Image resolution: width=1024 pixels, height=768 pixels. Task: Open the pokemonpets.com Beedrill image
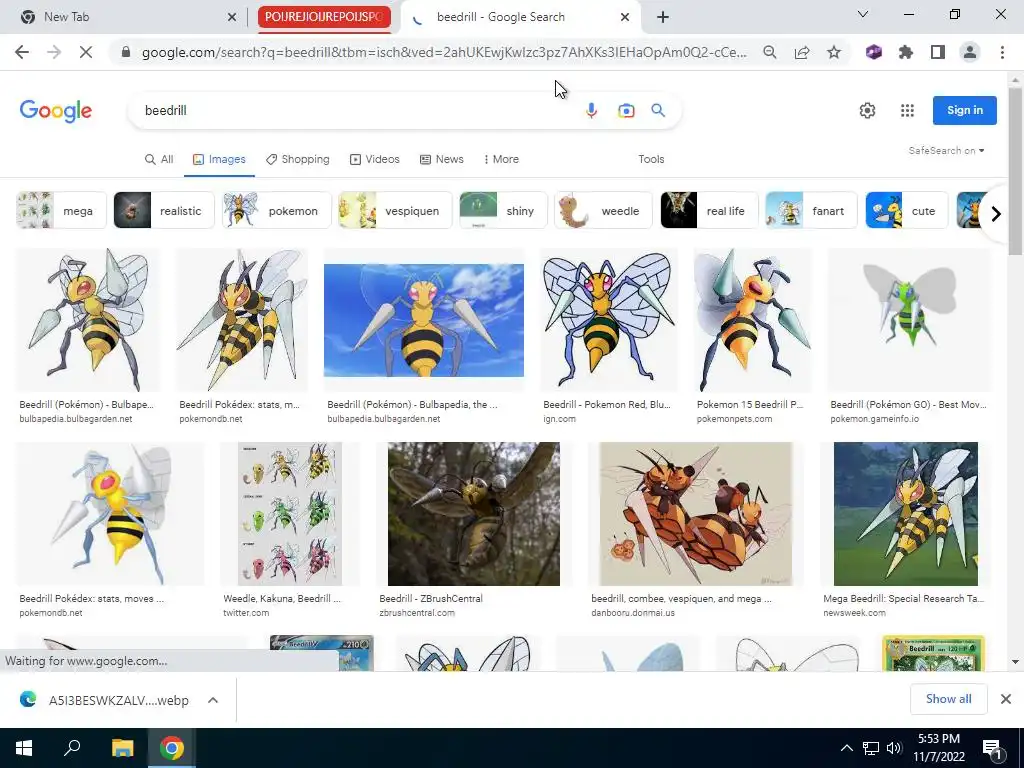tap(752, 320)
